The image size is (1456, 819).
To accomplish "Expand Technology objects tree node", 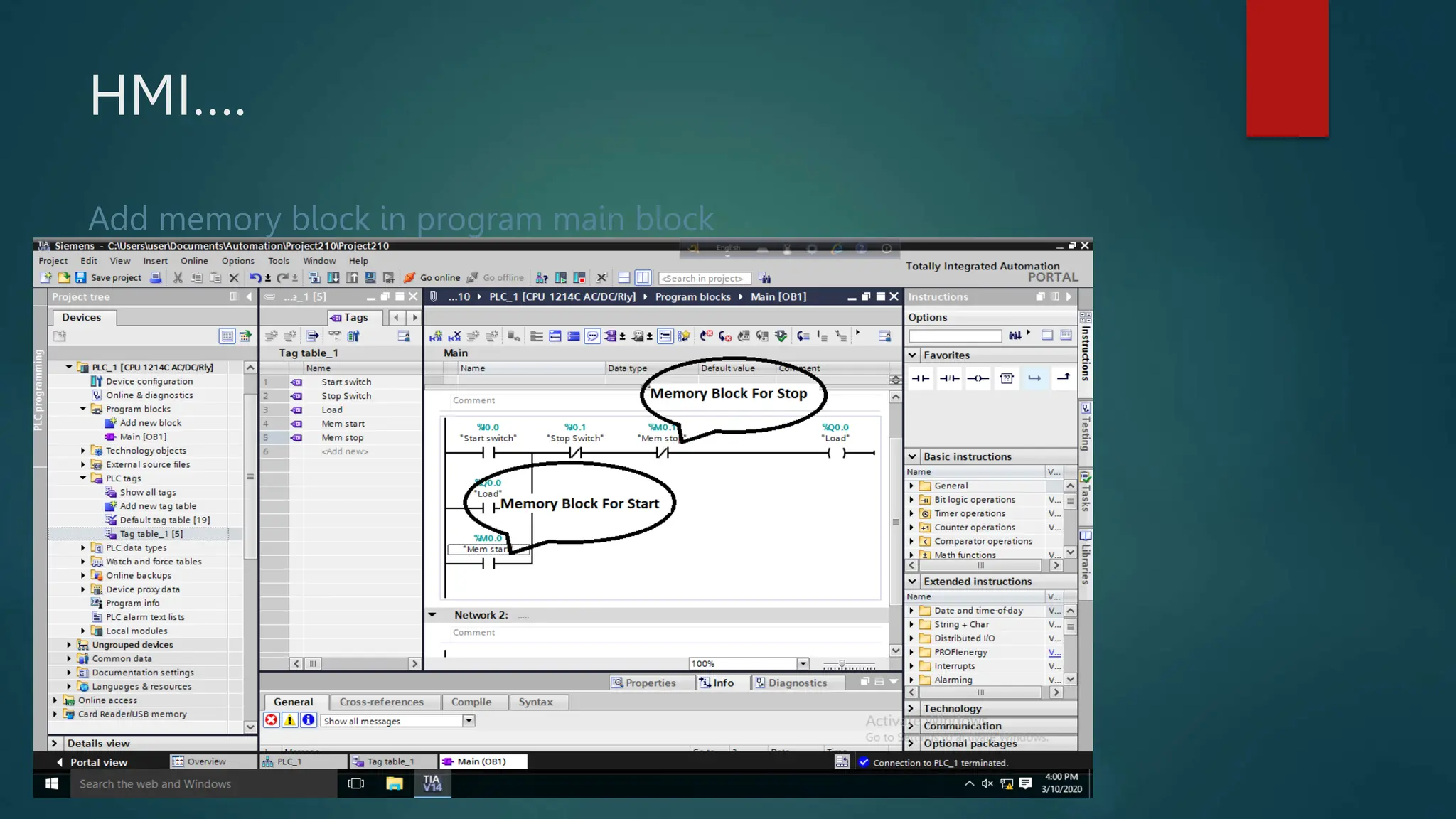I will 83,451.
